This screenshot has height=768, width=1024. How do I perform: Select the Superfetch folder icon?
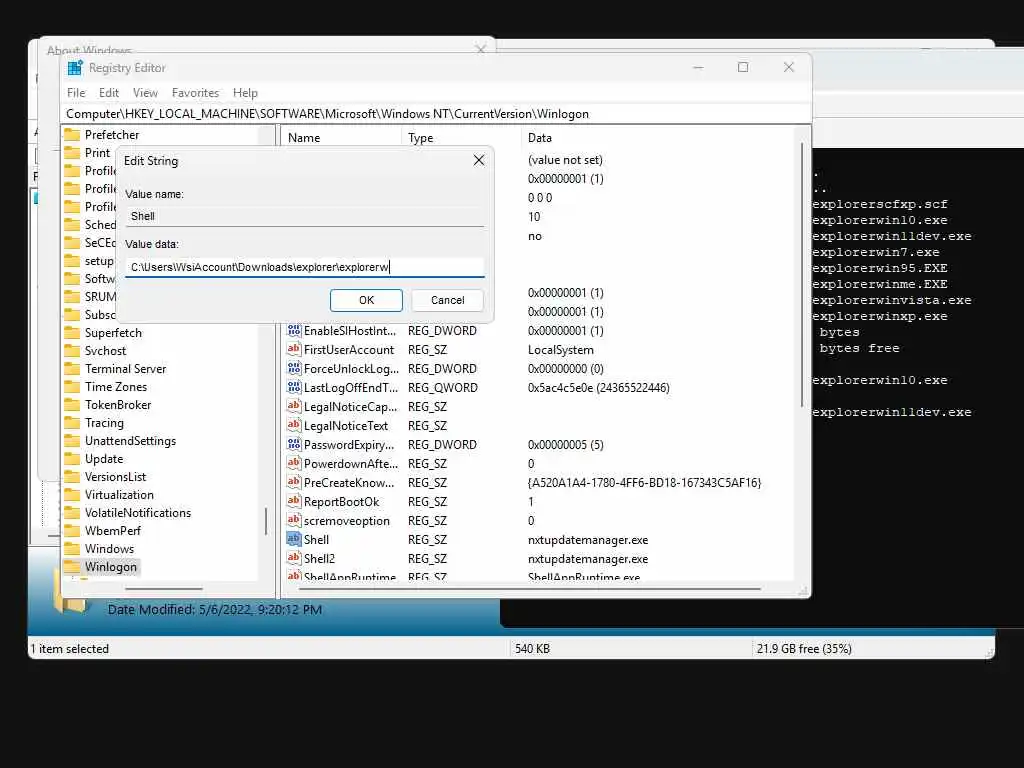(72, 332)
